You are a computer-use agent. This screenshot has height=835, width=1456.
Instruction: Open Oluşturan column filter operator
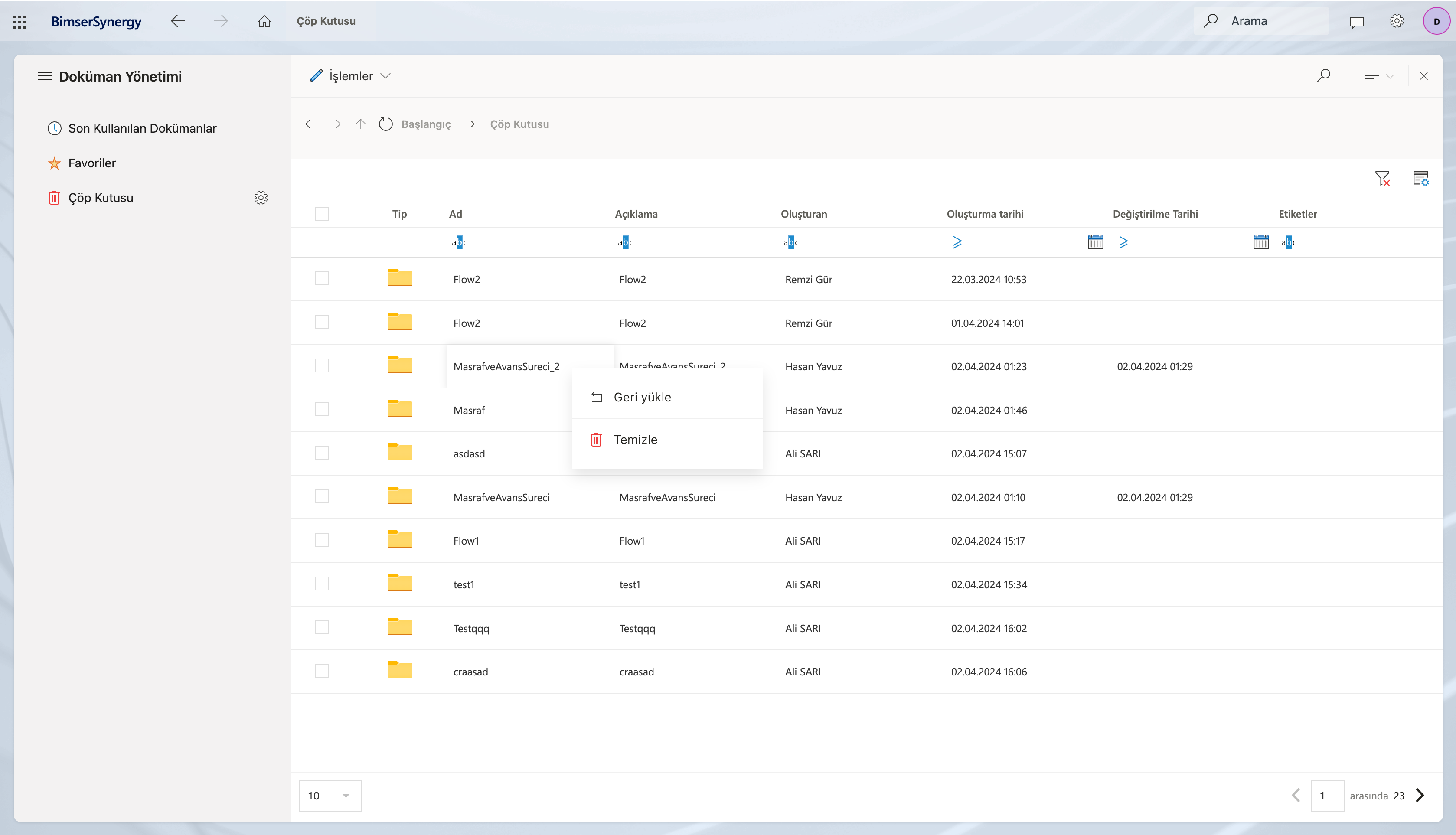click(x=791, y=242)
